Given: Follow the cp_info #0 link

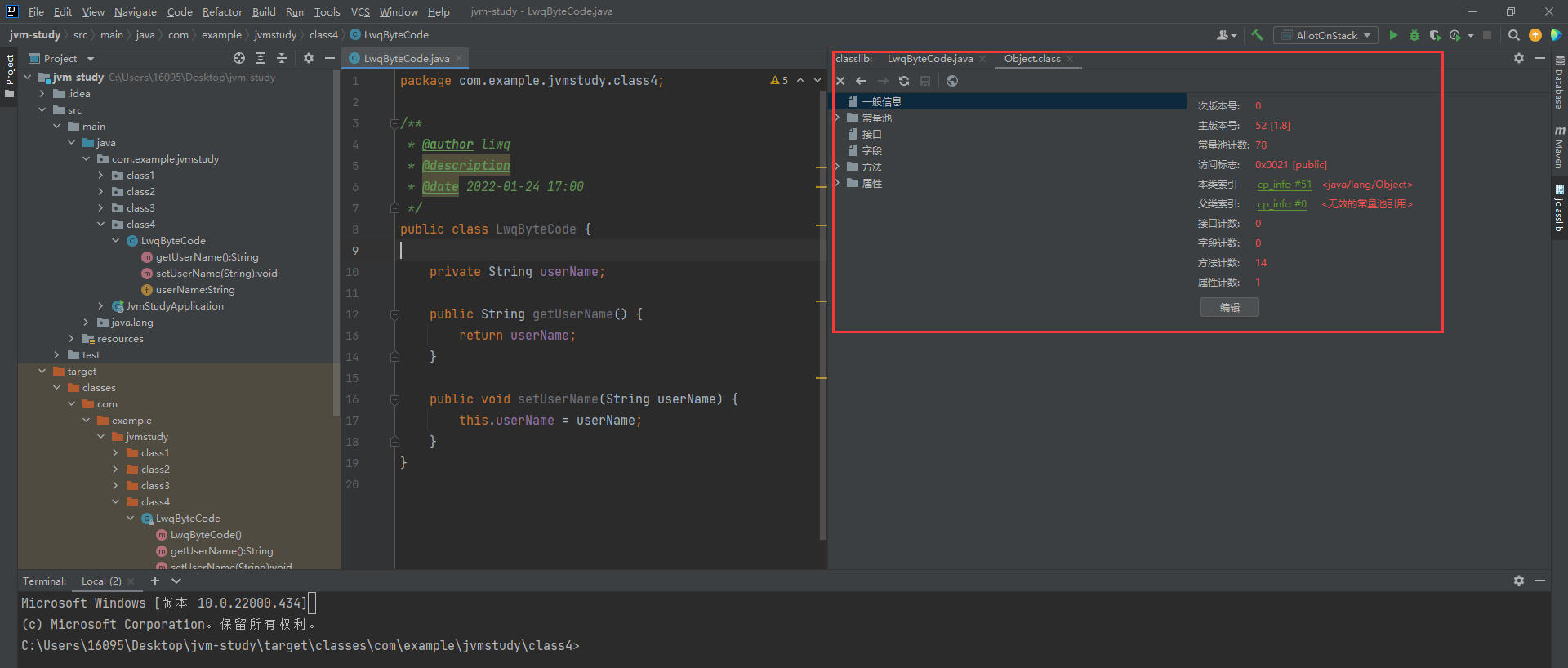Looking at the screenshot, I should [x=1281, y=204].
